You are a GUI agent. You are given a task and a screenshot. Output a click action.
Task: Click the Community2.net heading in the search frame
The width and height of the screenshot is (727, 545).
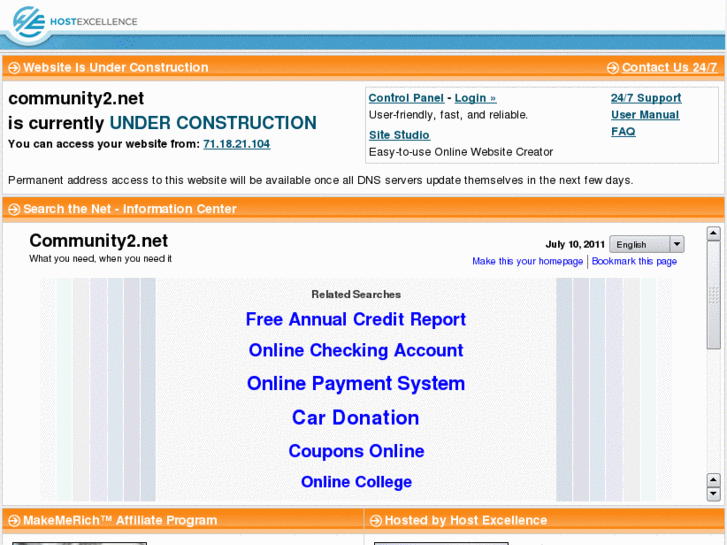point(98,241)
